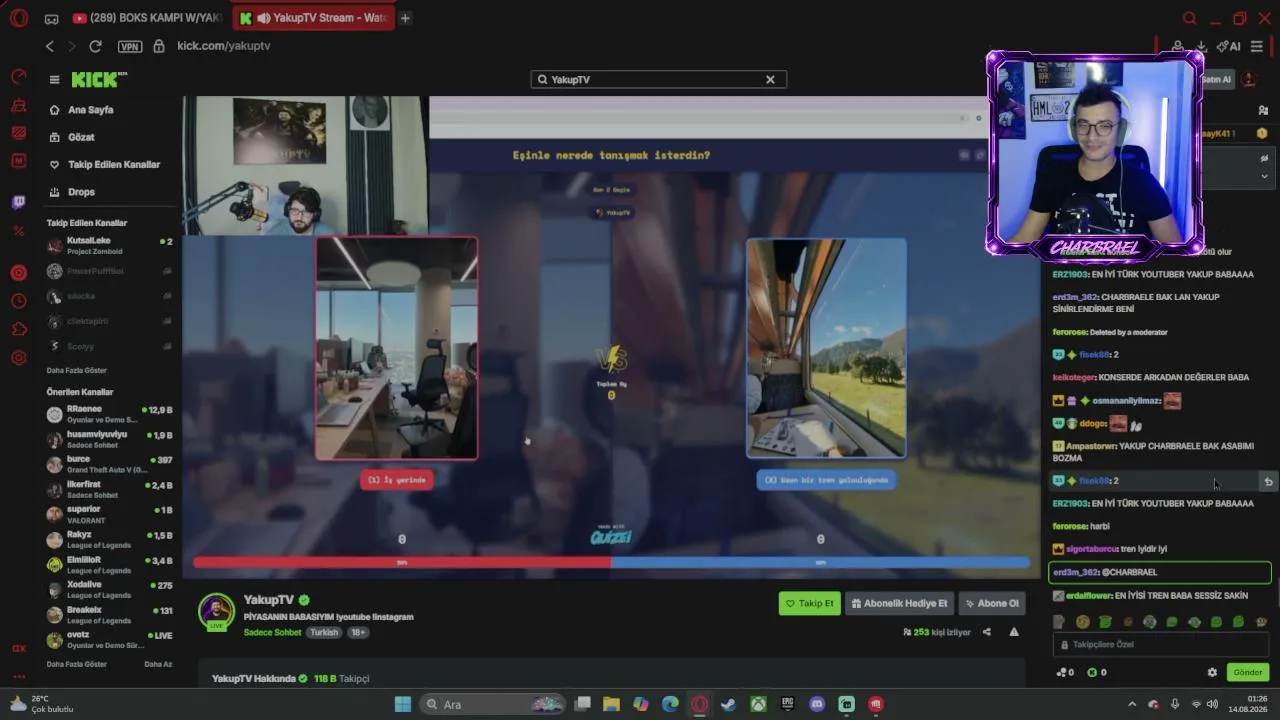The height and width of the screenshot is (720, 1280).
Task: Click the train window quiz card
Action: point(826,348)
